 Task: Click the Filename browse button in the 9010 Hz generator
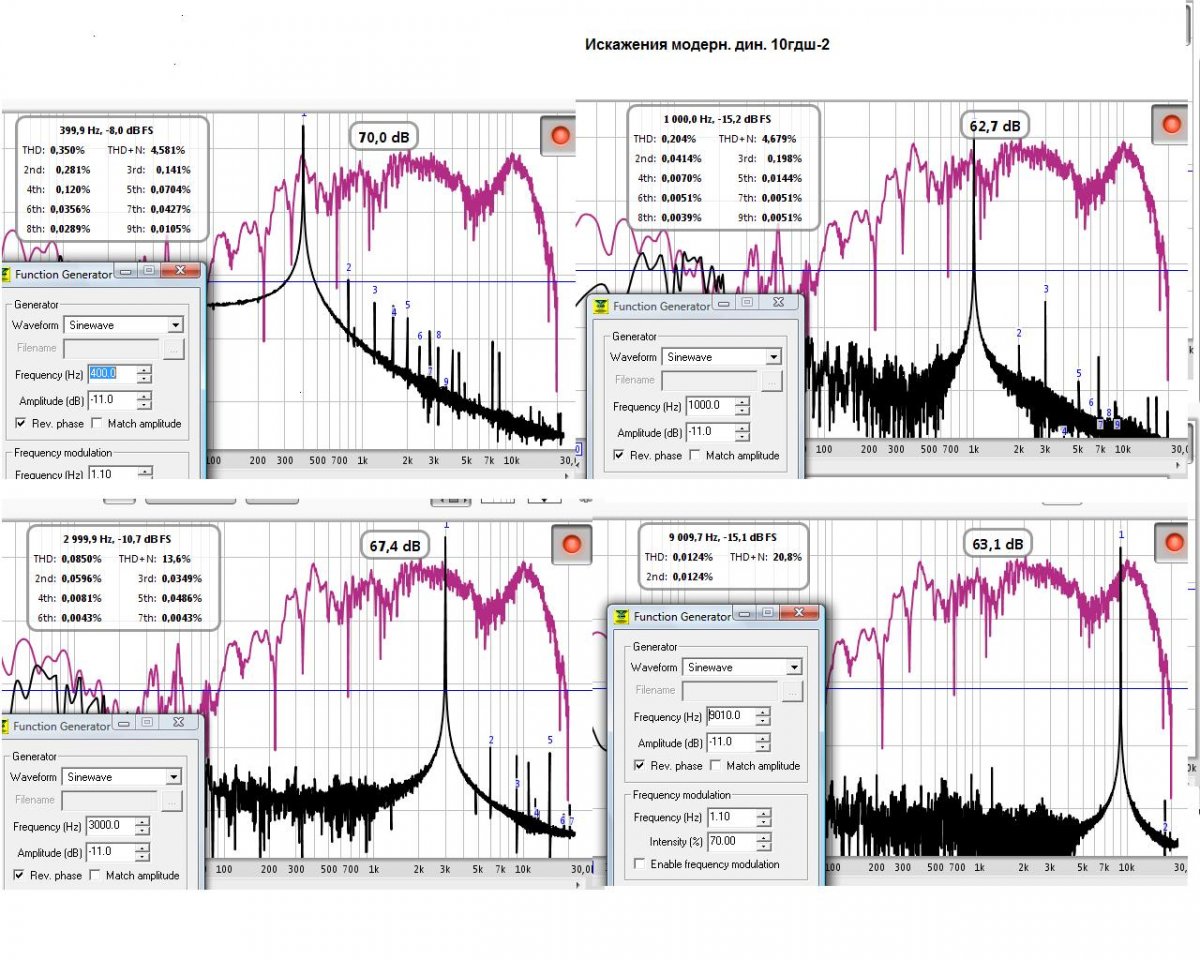tap(792, 690)
